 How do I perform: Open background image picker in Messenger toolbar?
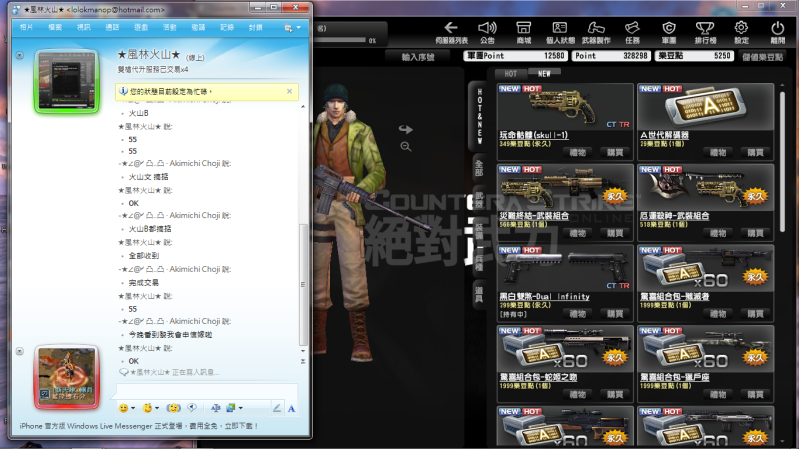click(x=231, y=408)
